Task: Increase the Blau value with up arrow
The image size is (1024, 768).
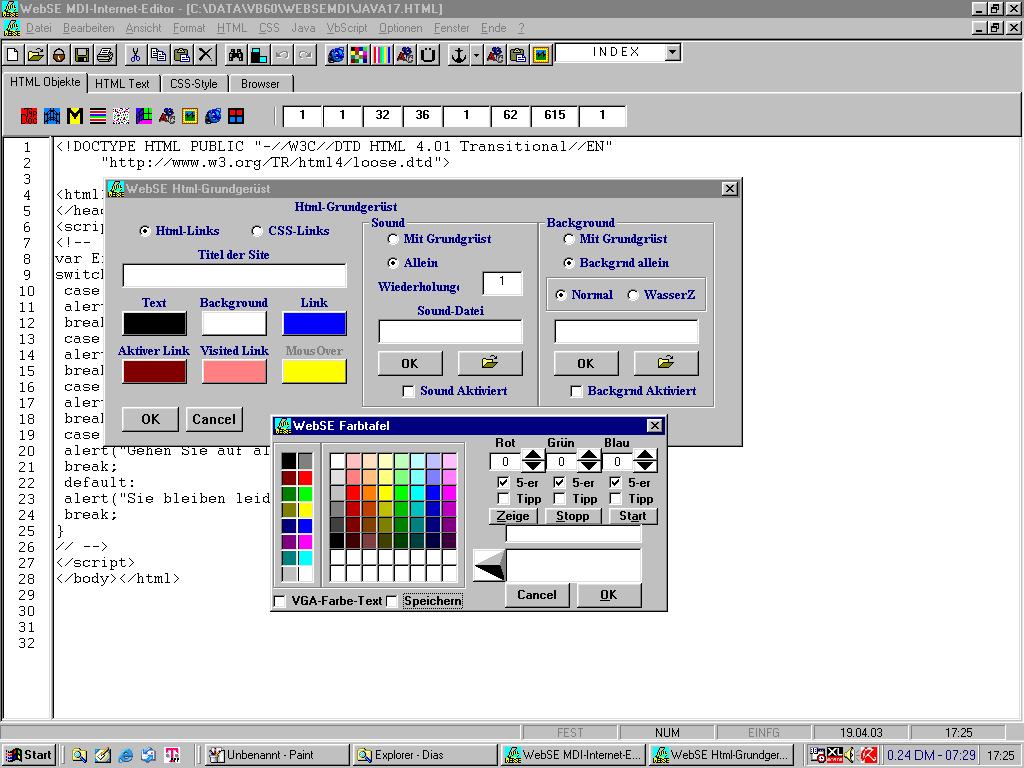Action: coord(645,455)
